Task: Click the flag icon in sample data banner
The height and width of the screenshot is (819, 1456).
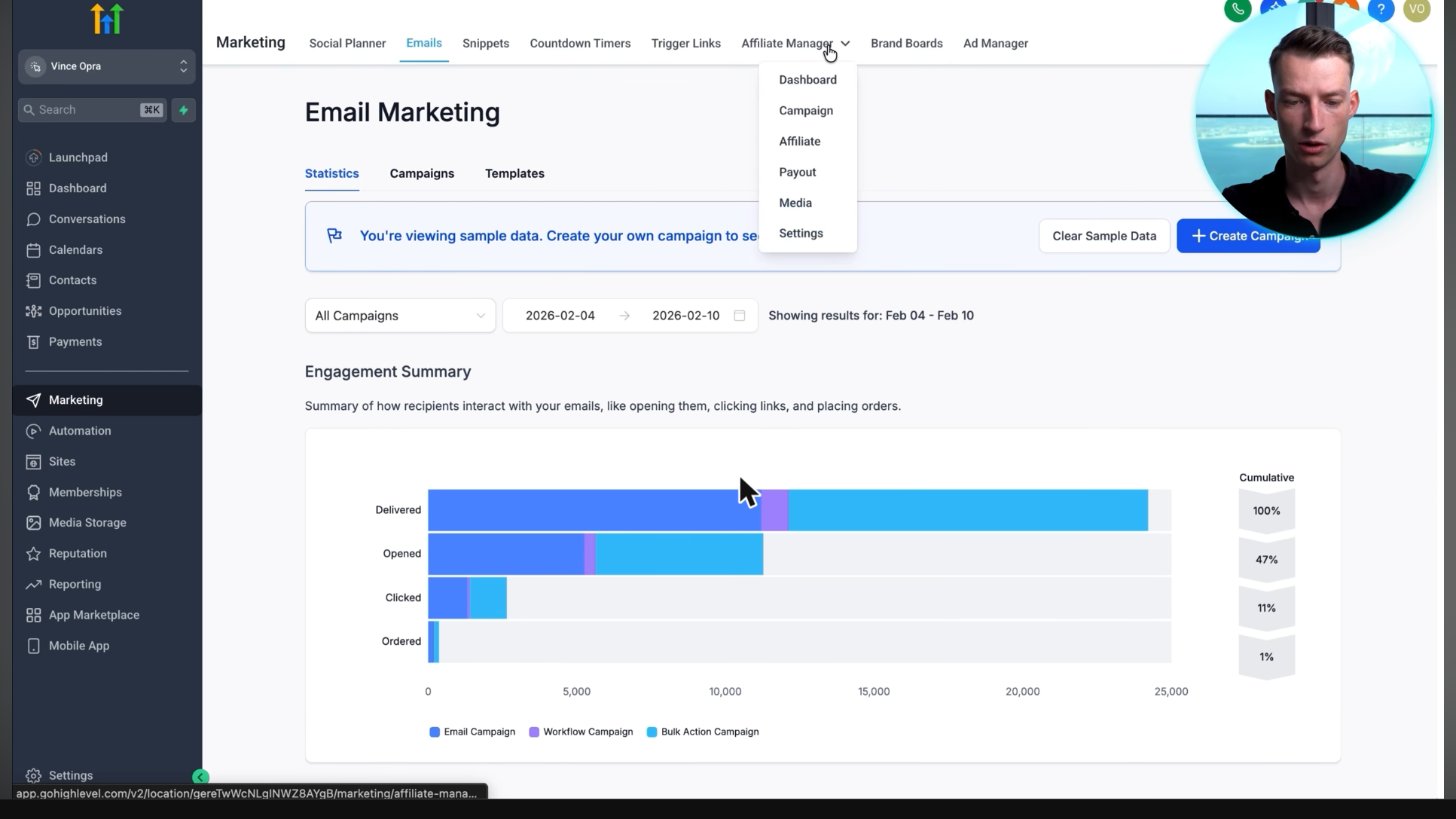Action: pyautogui.click(x=335, y=236)
